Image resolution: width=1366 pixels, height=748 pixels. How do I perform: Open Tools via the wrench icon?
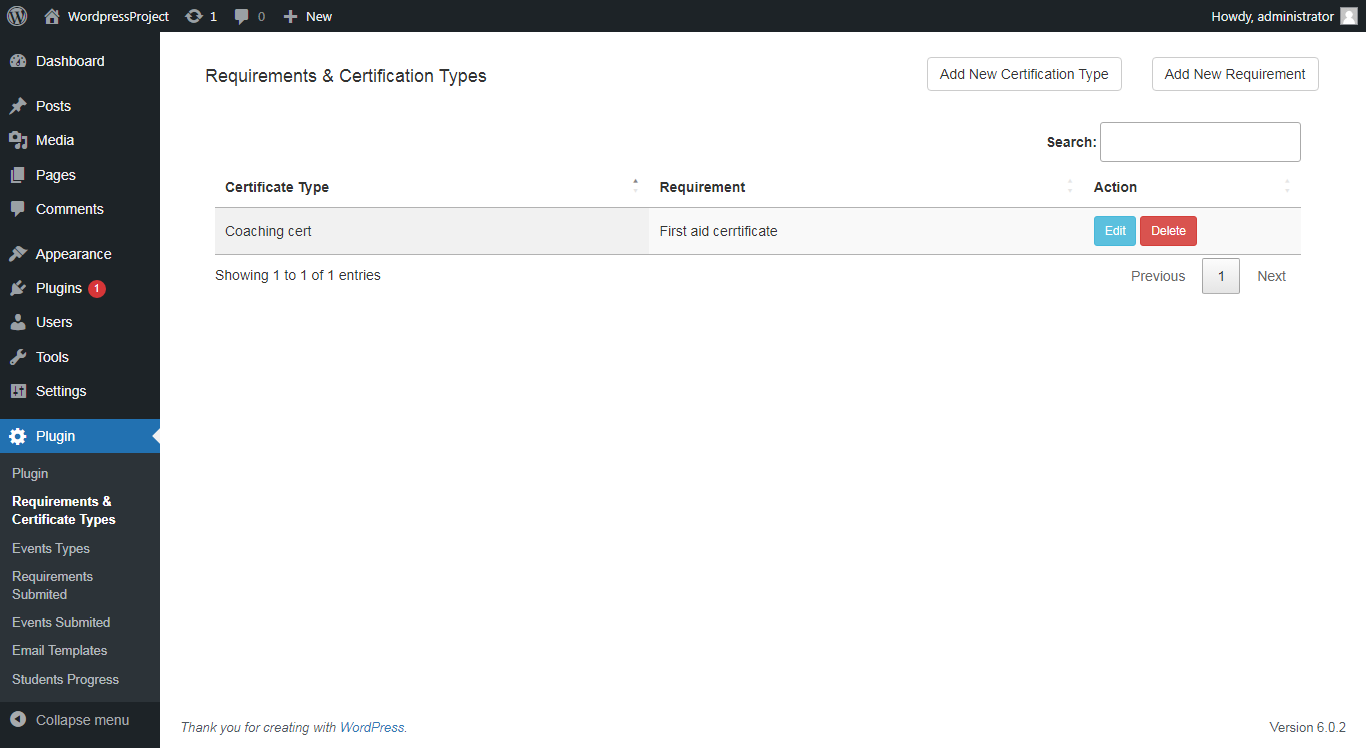(18, 357)
